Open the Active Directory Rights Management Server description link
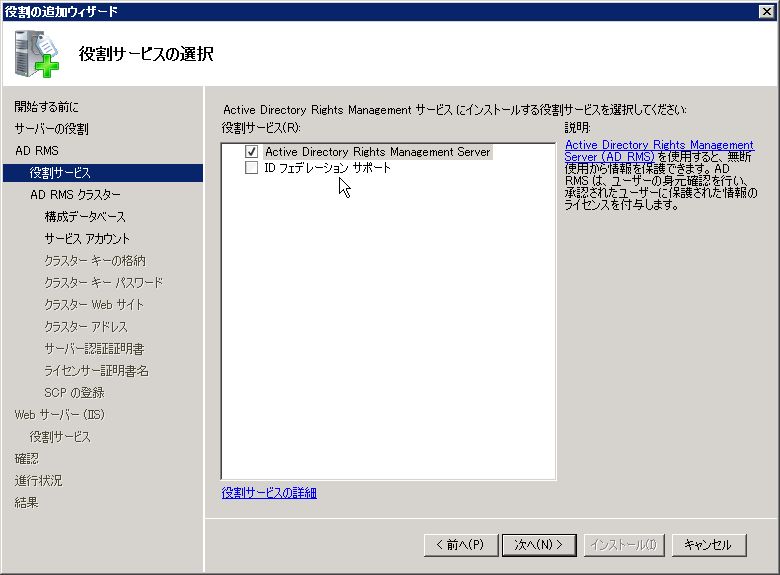Viewport: 780px width, 575px height. click(x=659, y=150)
